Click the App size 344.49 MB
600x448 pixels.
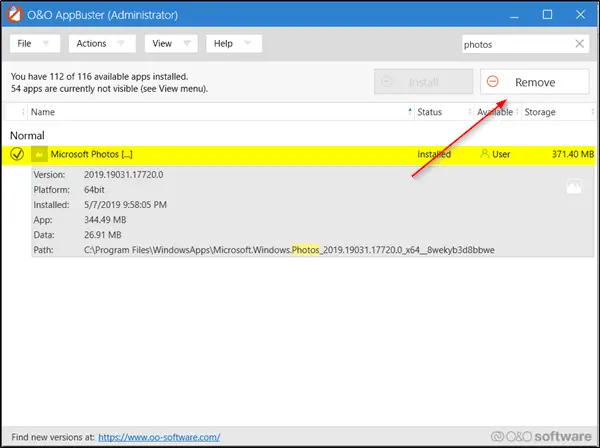[105, 220]
